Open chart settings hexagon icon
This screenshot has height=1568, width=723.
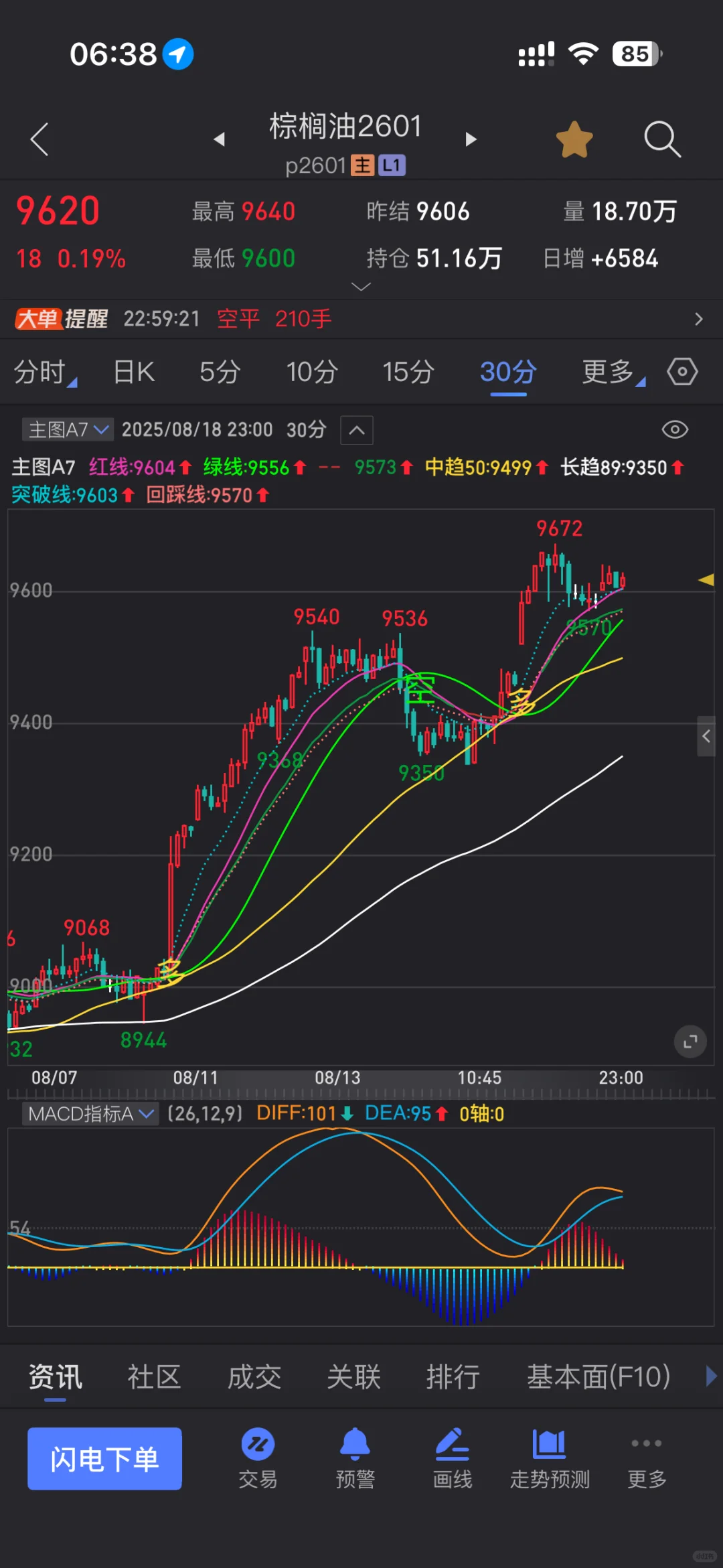click(x=682, y=372)
